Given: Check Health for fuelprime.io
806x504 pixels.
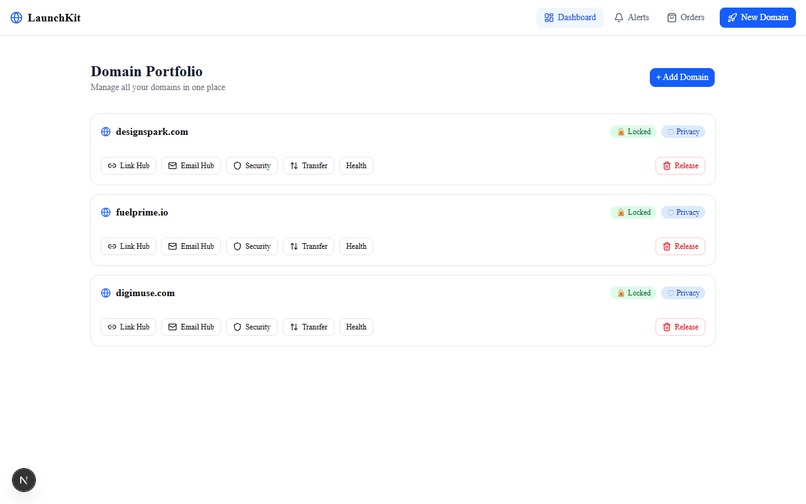Looking at the screenshot, I should coord(356,246).
